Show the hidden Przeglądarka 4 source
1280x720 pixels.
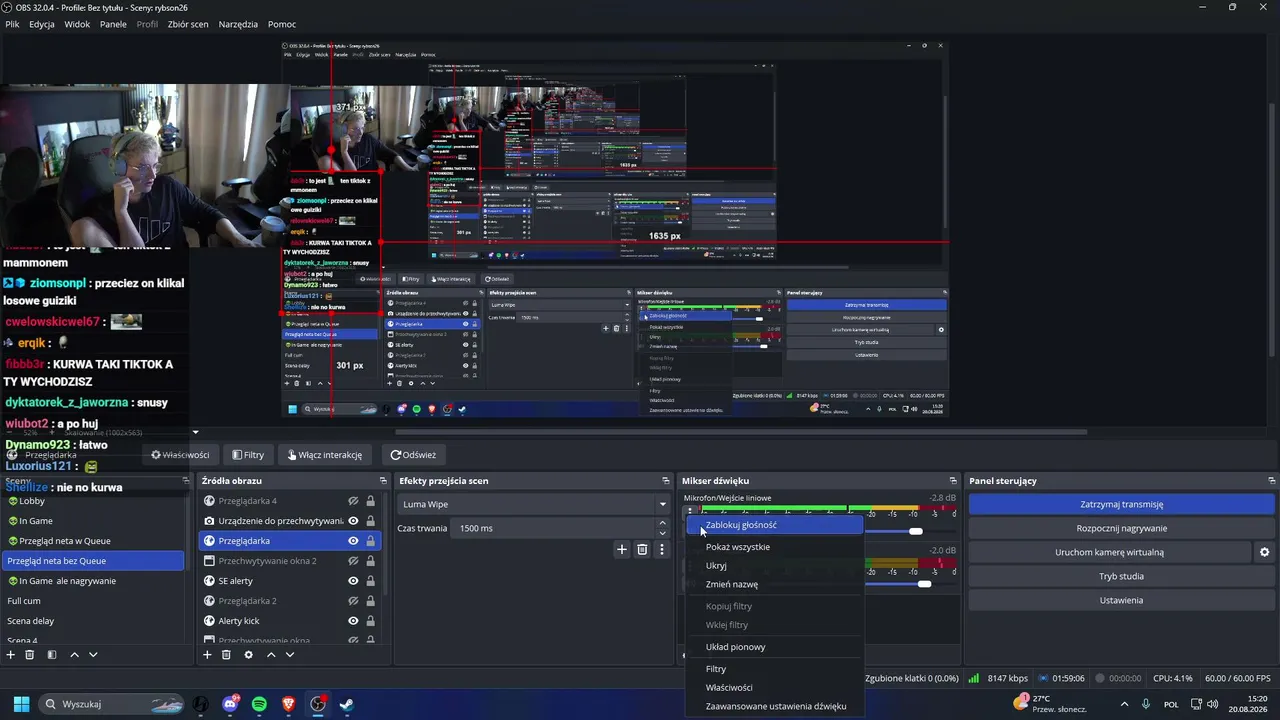pyautogui.click(x=353, y=501)
